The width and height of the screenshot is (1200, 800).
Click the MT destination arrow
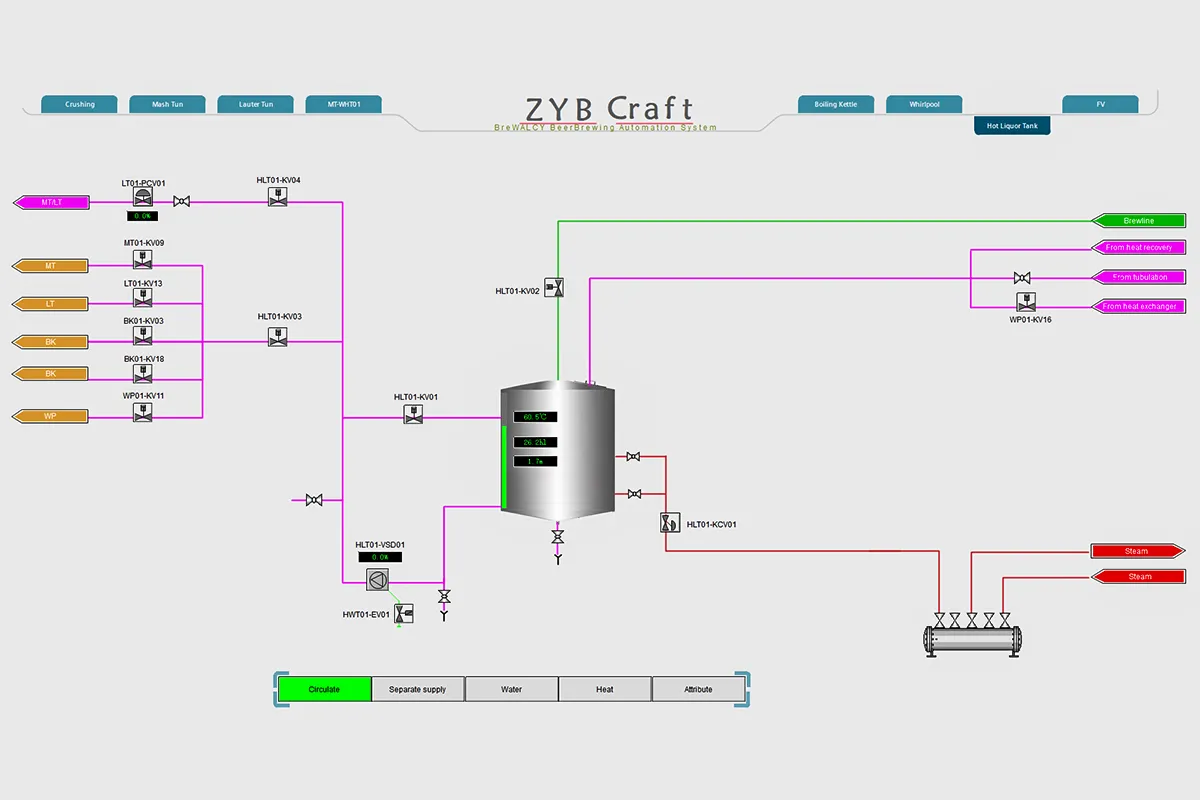(51, 266)
